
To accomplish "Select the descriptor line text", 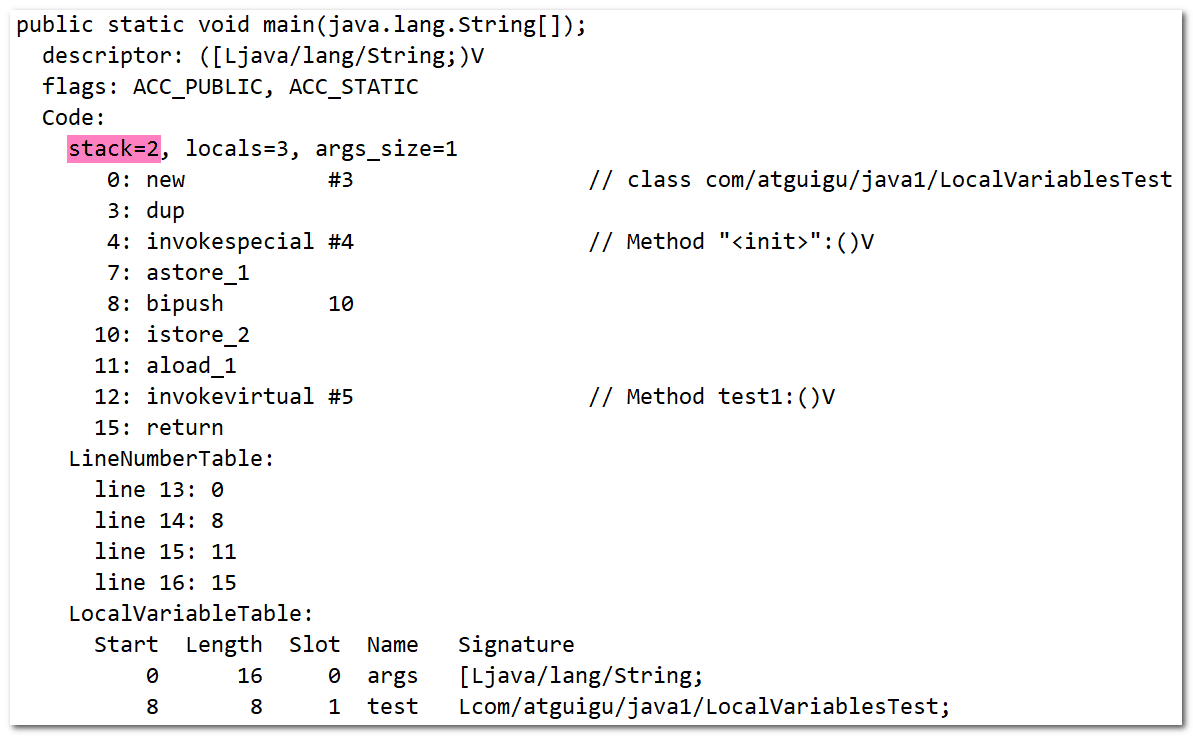I will point(262,56).
